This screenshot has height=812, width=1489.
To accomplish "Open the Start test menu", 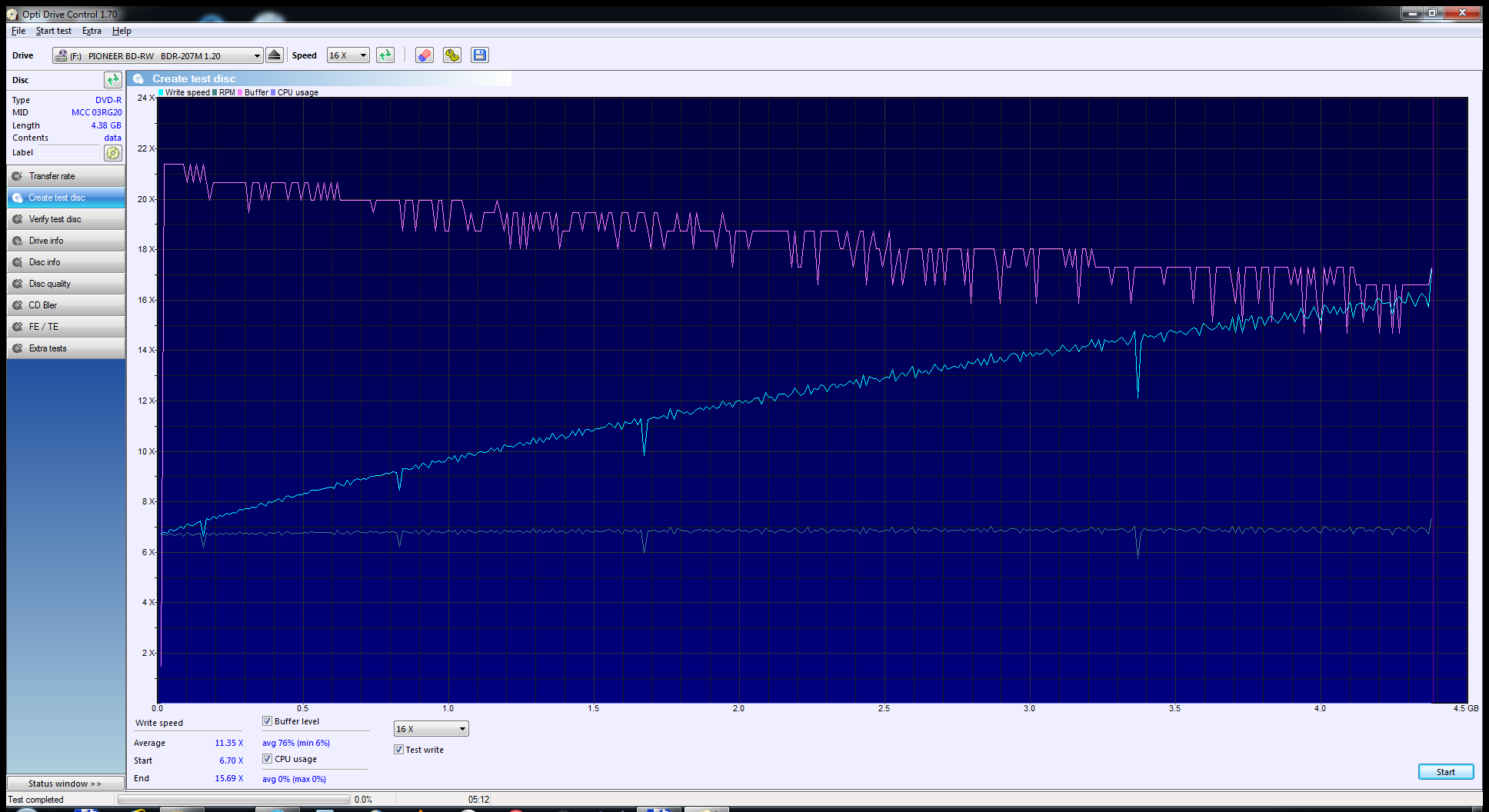I will [53, 31].
